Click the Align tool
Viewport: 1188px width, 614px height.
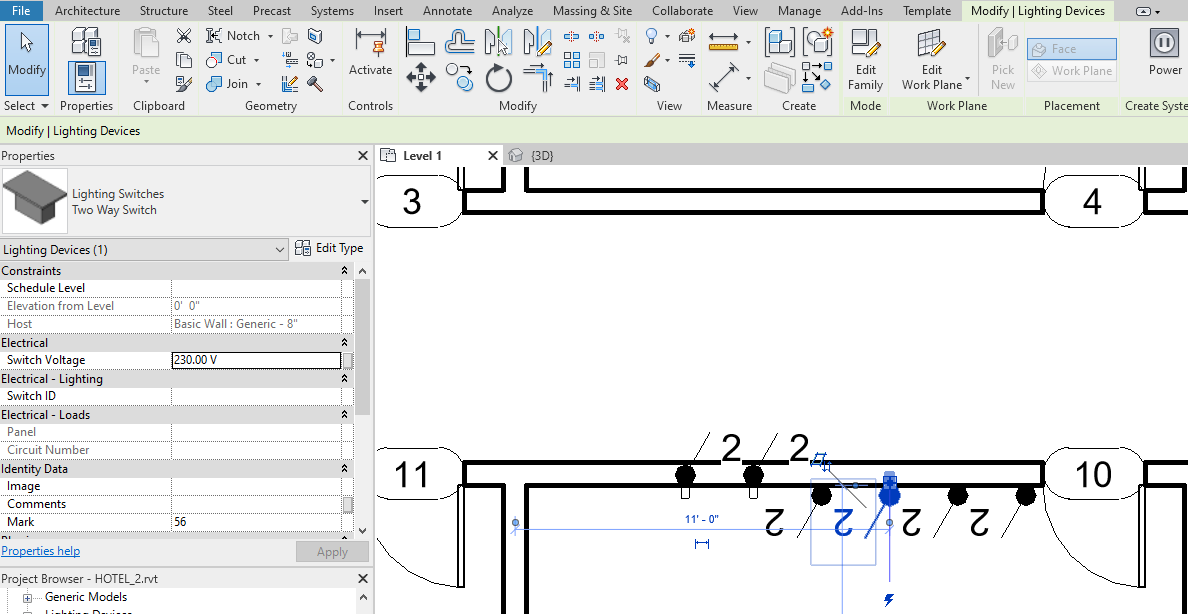pos(420,41)
